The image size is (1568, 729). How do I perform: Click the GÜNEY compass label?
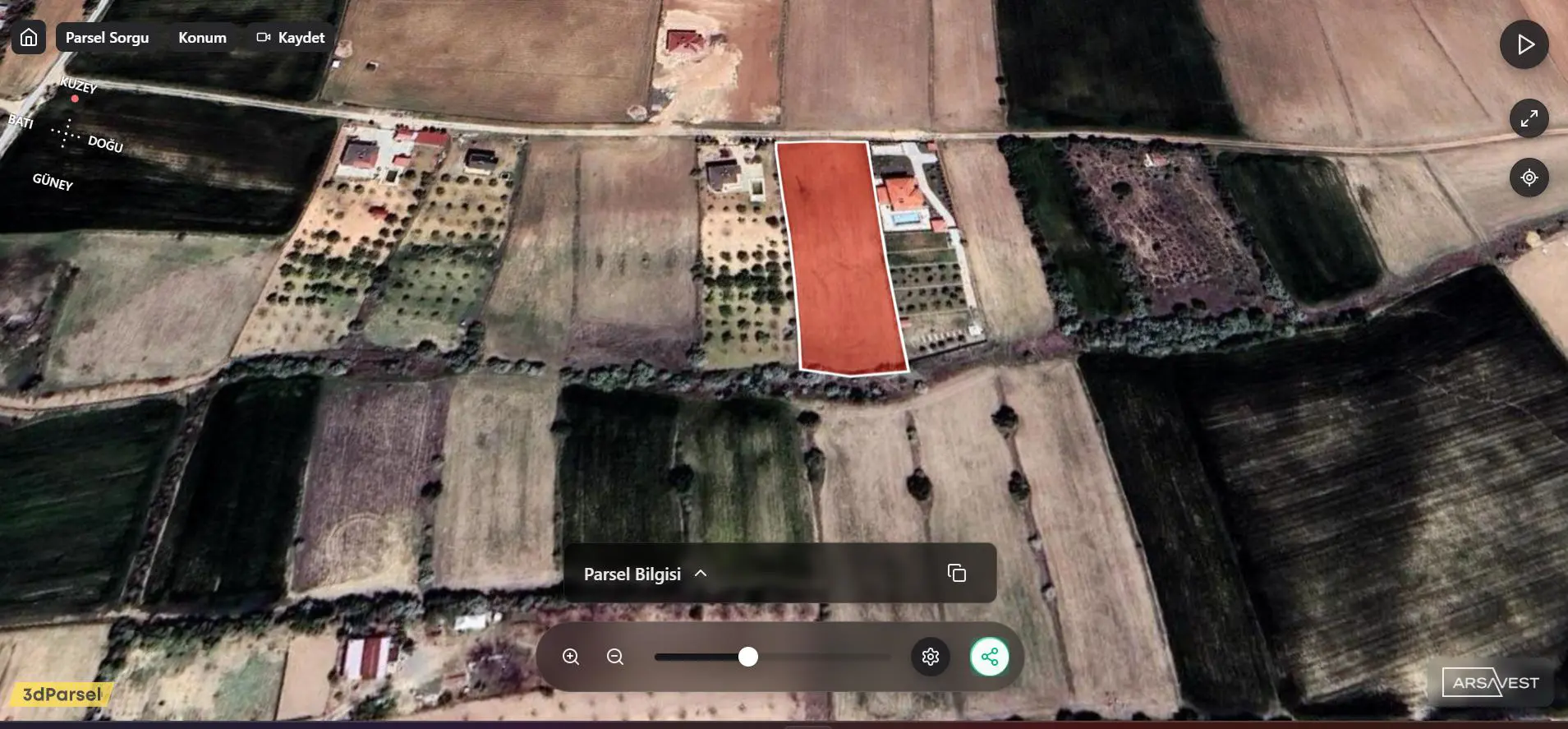tap(53, 182)
